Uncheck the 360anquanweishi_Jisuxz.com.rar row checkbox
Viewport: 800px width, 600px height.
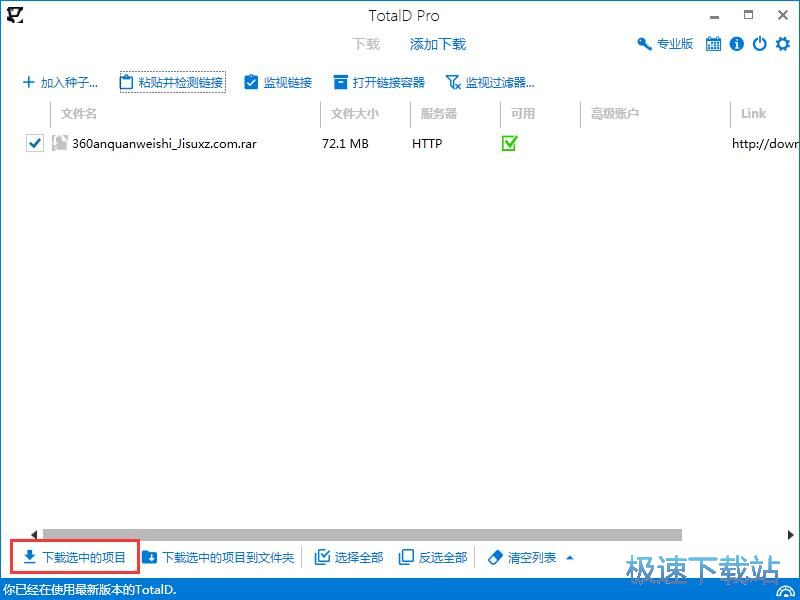(35, 143)
